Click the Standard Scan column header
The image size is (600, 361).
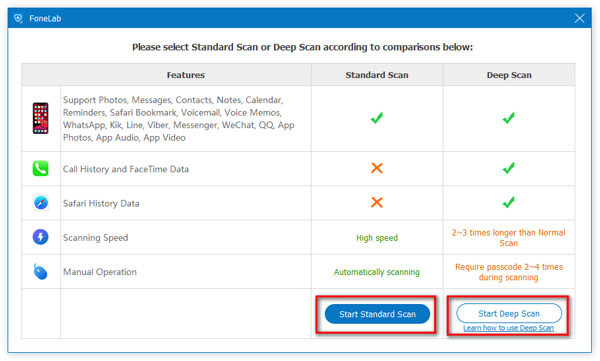tap(377, 75)
